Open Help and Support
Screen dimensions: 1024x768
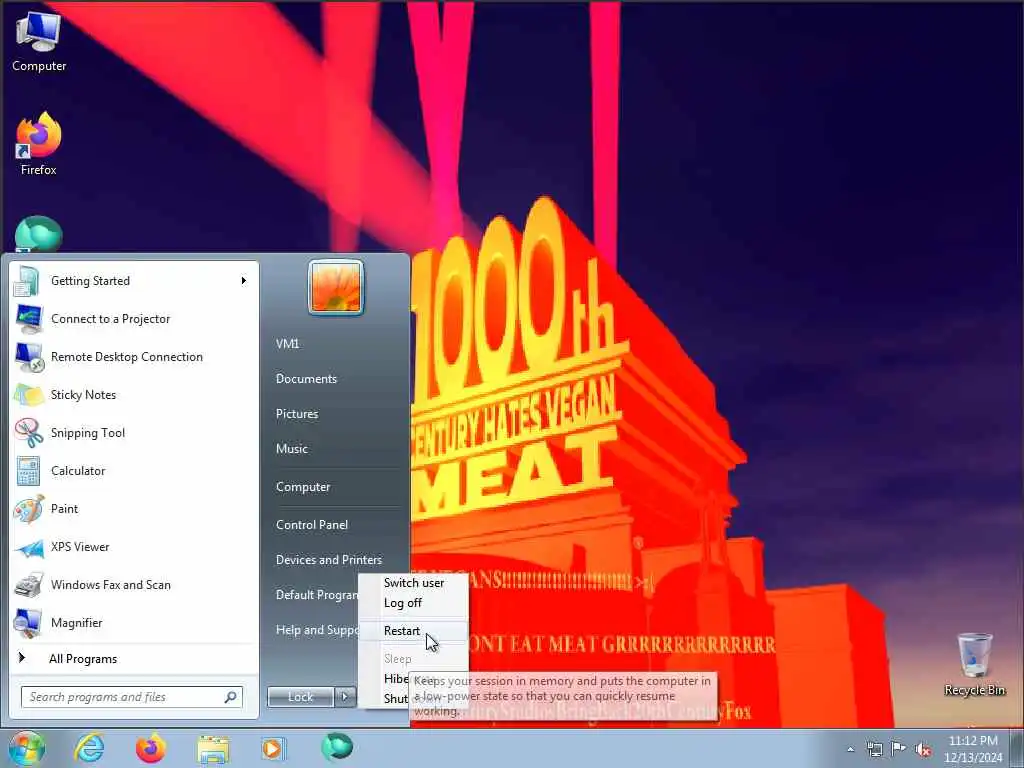(x=317, y=630)
